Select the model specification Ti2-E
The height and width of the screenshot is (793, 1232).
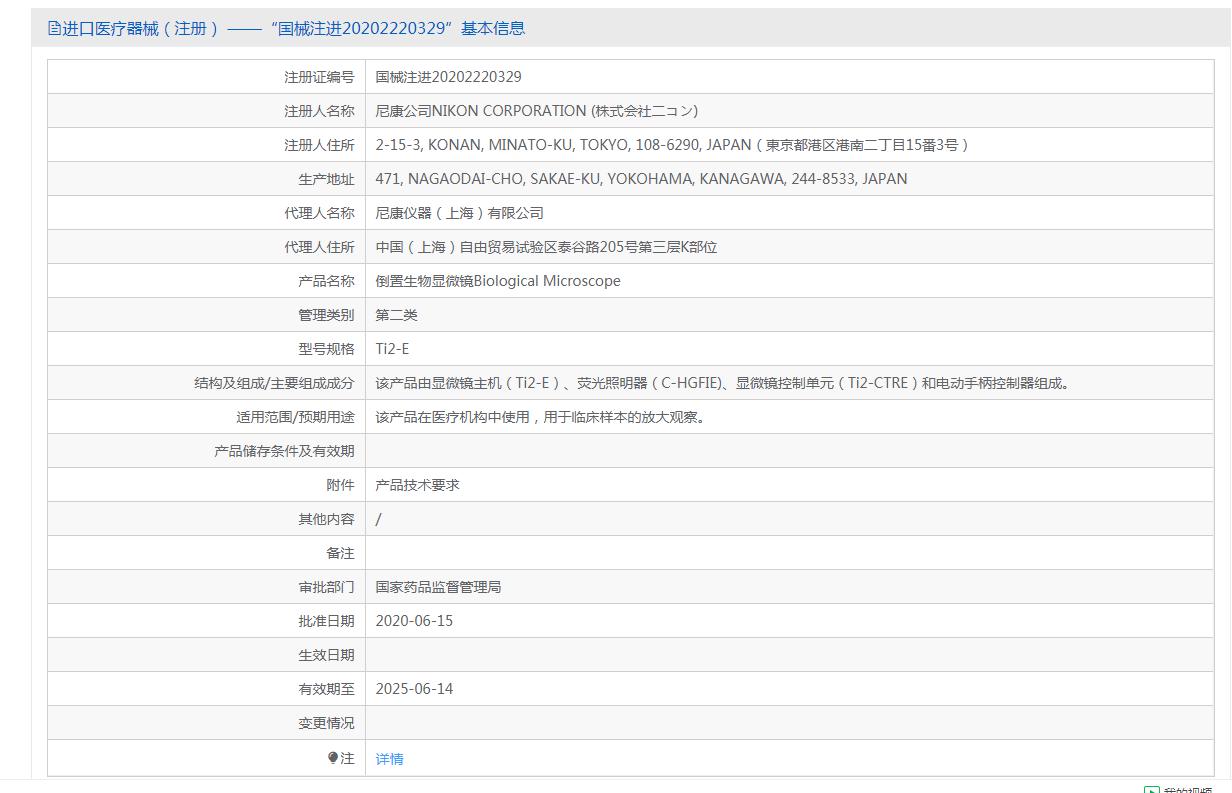393,349
